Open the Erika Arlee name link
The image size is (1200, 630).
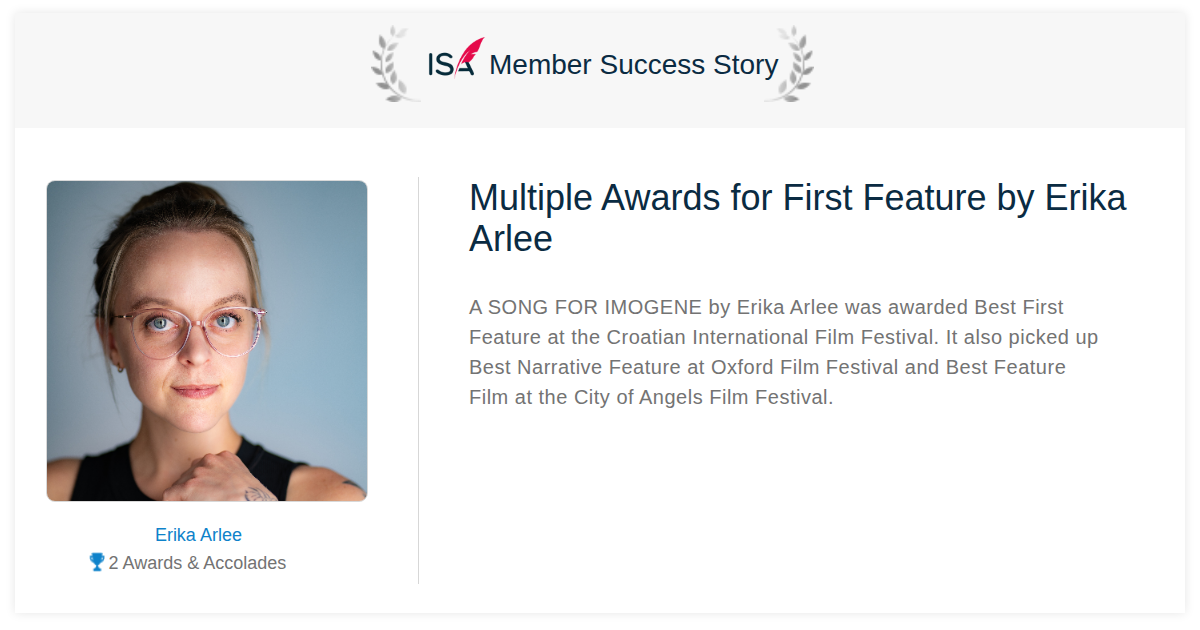(198, 535)
